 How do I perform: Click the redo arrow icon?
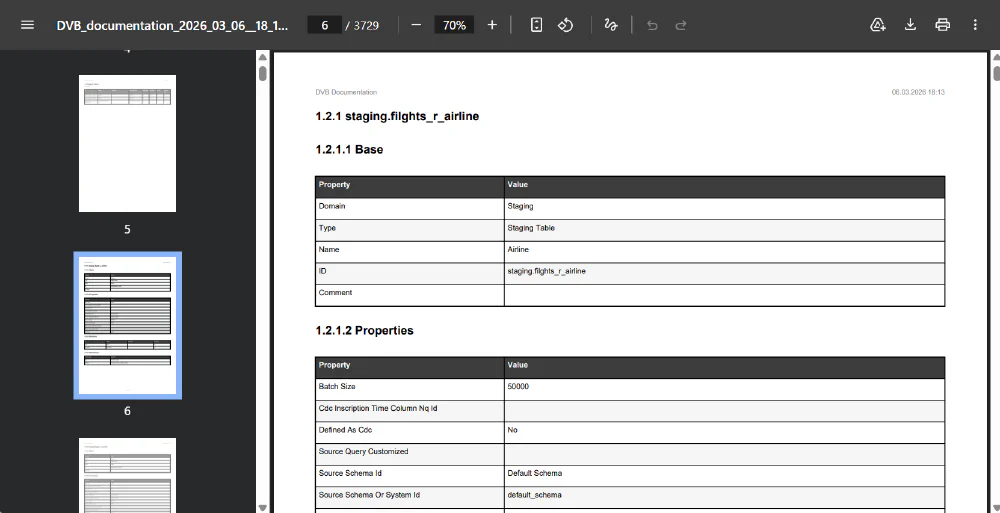[x=681, y=25]
